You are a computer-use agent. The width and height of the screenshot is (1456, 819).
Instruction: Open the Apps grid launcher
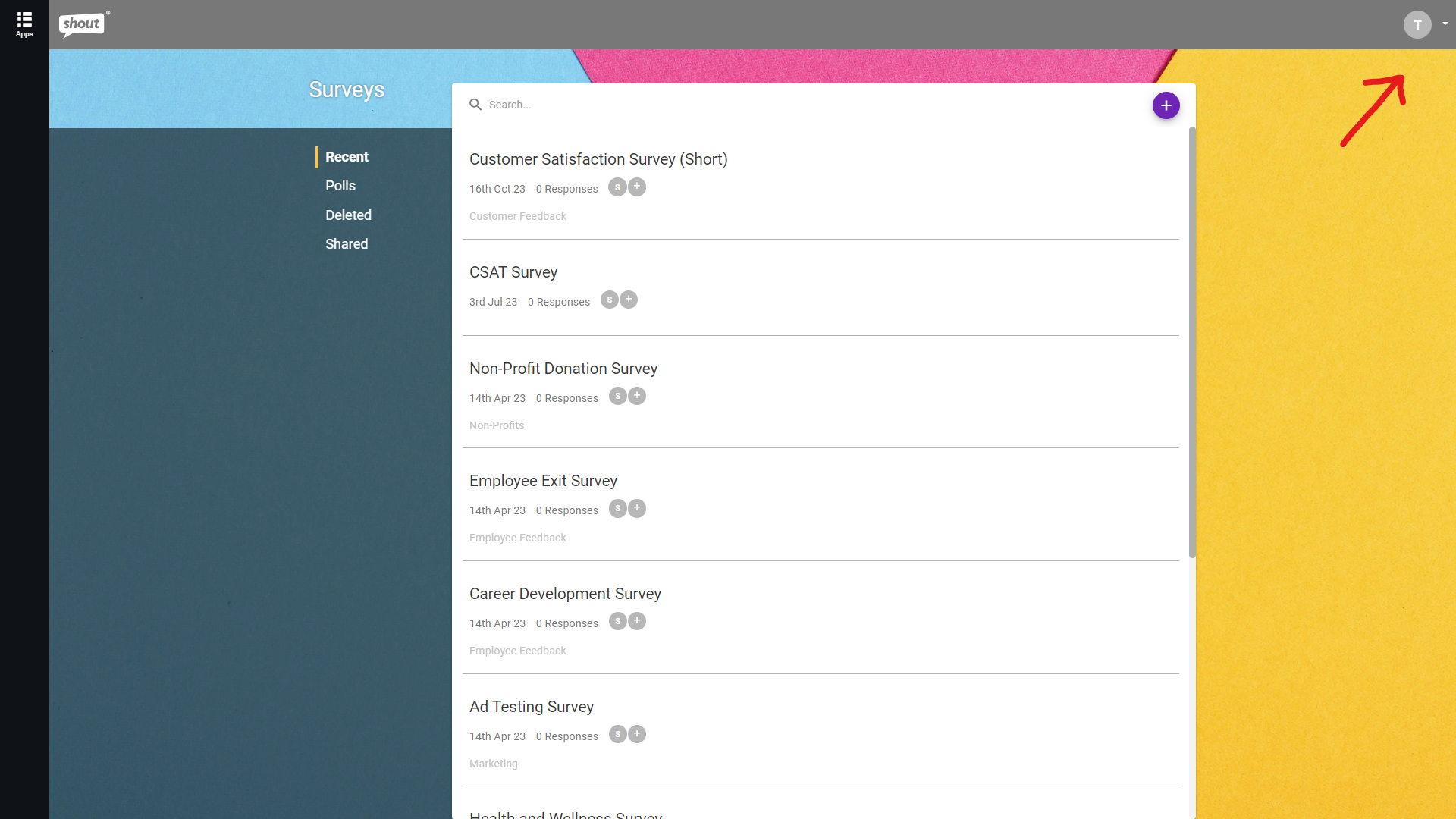point(24,24)
